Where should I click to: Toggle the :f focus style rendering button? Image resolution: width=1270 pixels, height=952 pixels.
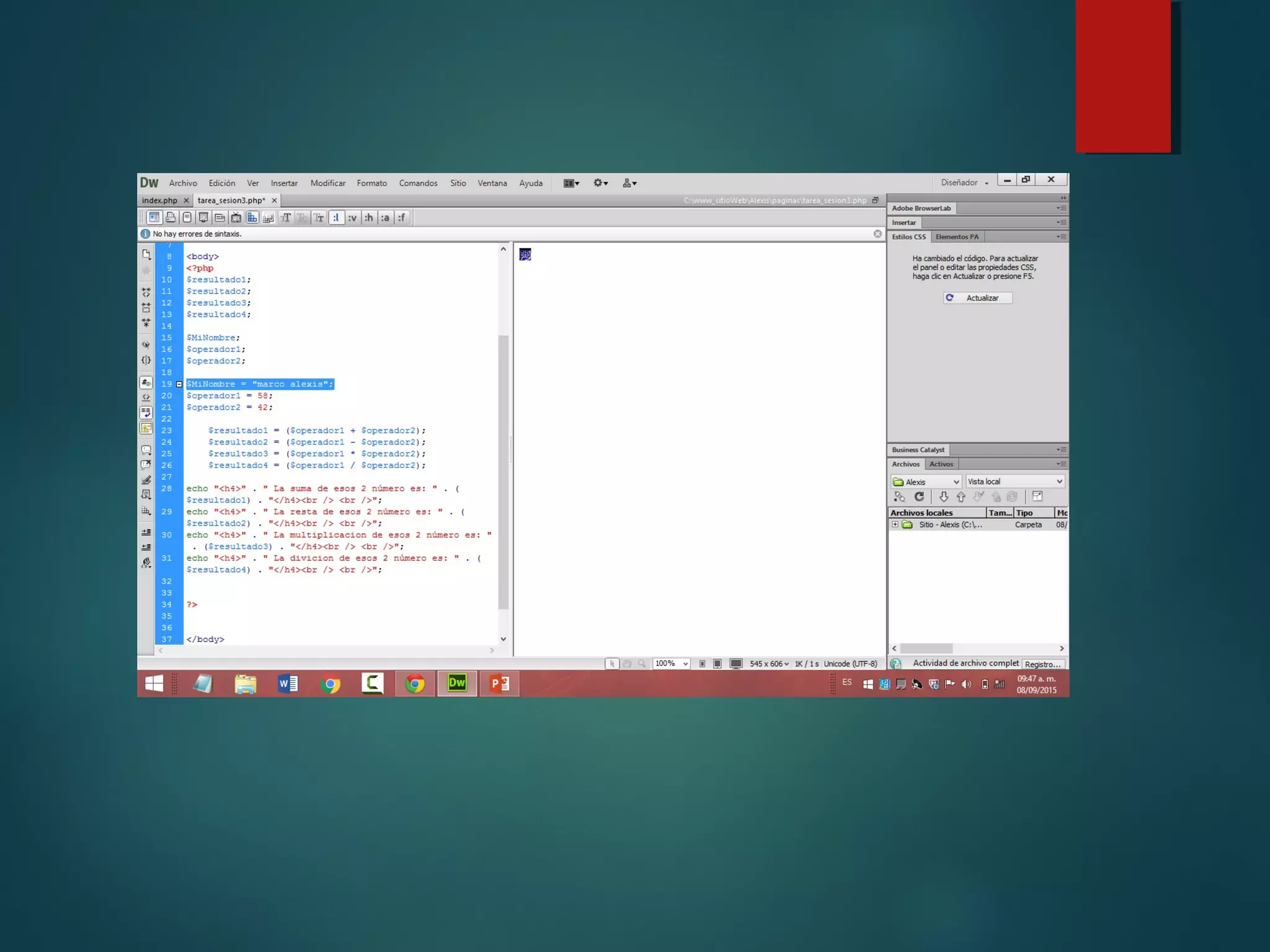(x=402, y=218)
